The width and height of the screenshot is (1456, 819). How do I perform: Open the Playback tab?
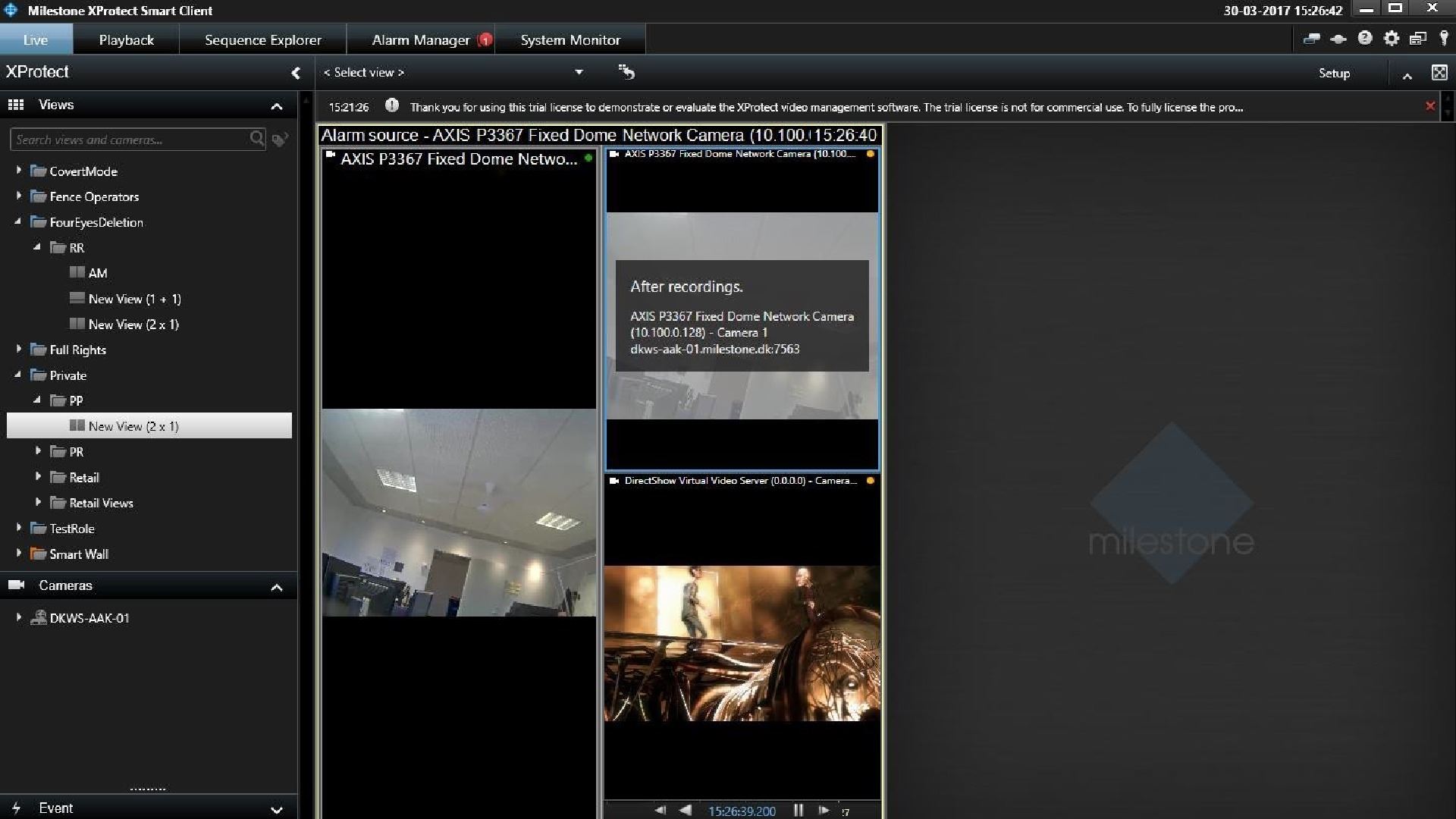click(x=126, y=39)
